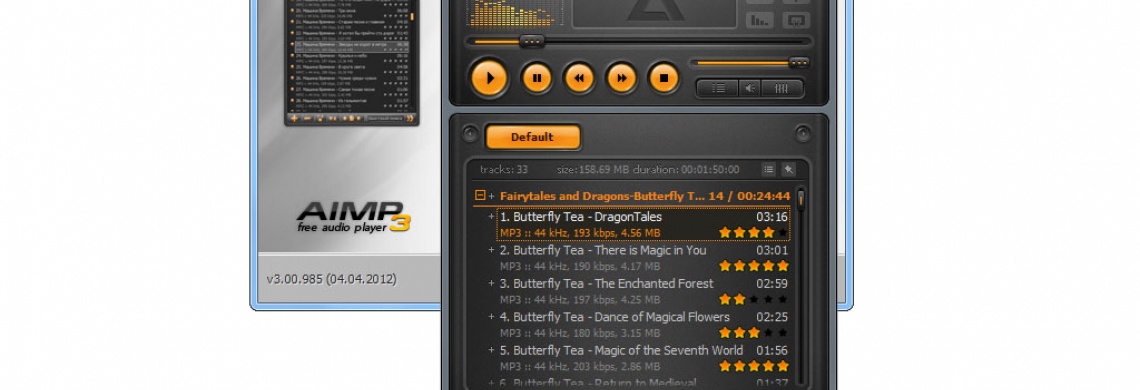Click the pin icon in the playlist header
This screenshot has height=390, width=1140.
pos(788,170)
